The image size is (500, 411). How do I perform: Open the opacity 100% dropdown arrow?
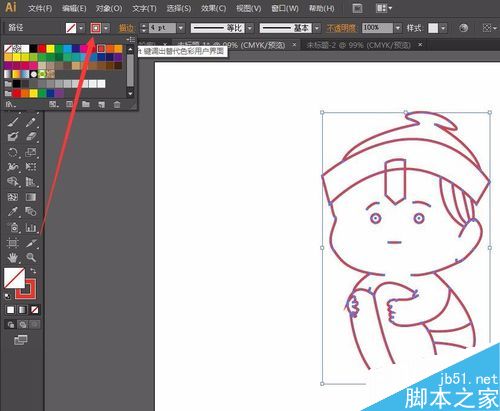398,28
